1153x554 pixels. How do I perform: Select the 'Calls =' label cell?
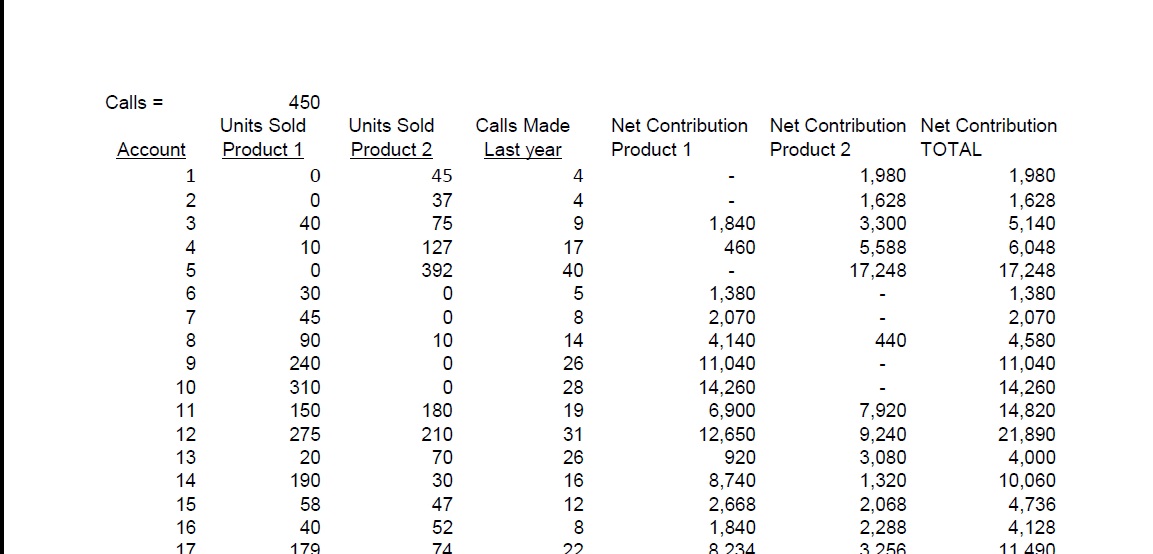134,102
